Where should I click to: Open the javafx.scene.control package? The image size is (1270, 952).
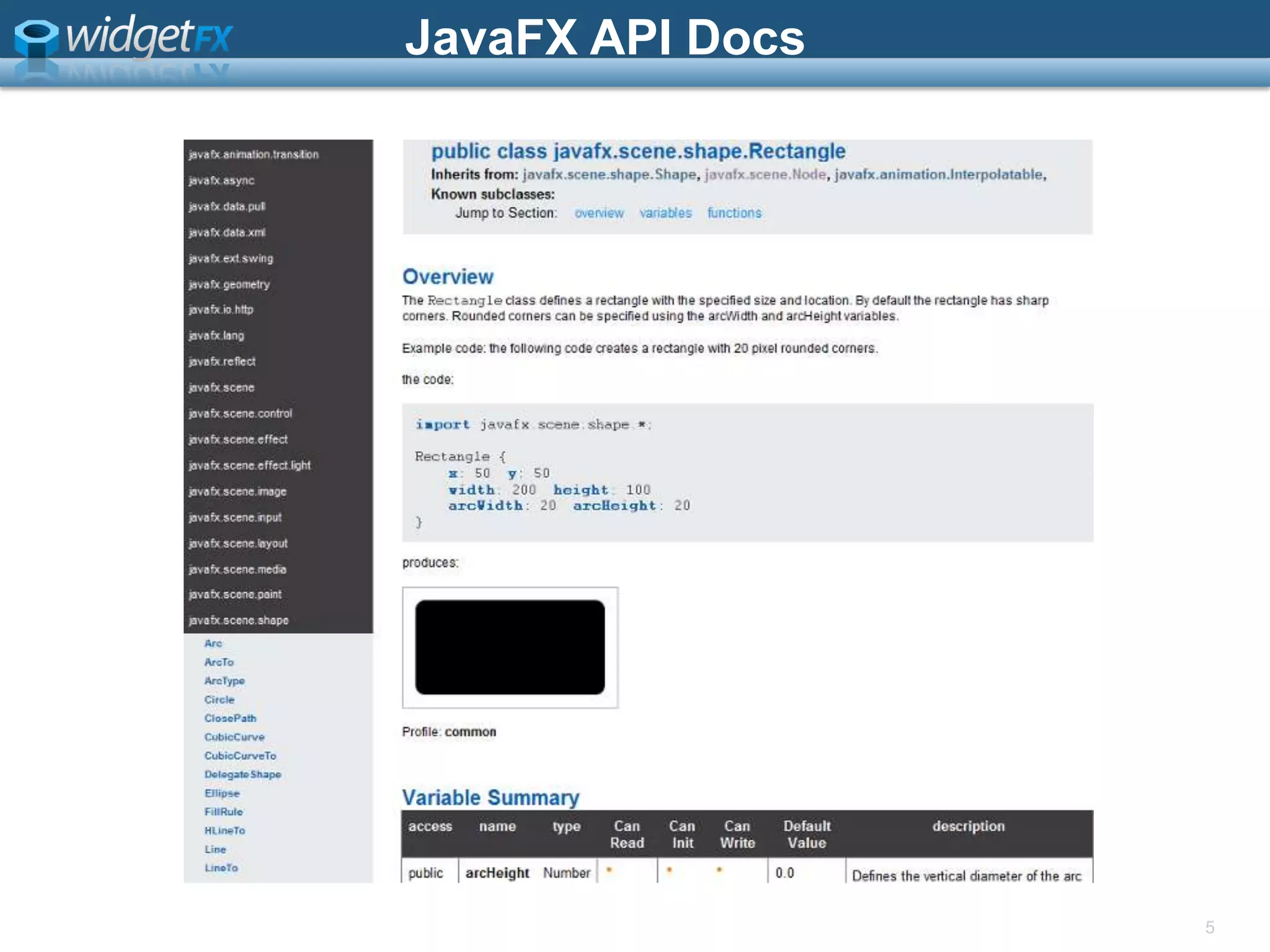(x=240, y=413)
